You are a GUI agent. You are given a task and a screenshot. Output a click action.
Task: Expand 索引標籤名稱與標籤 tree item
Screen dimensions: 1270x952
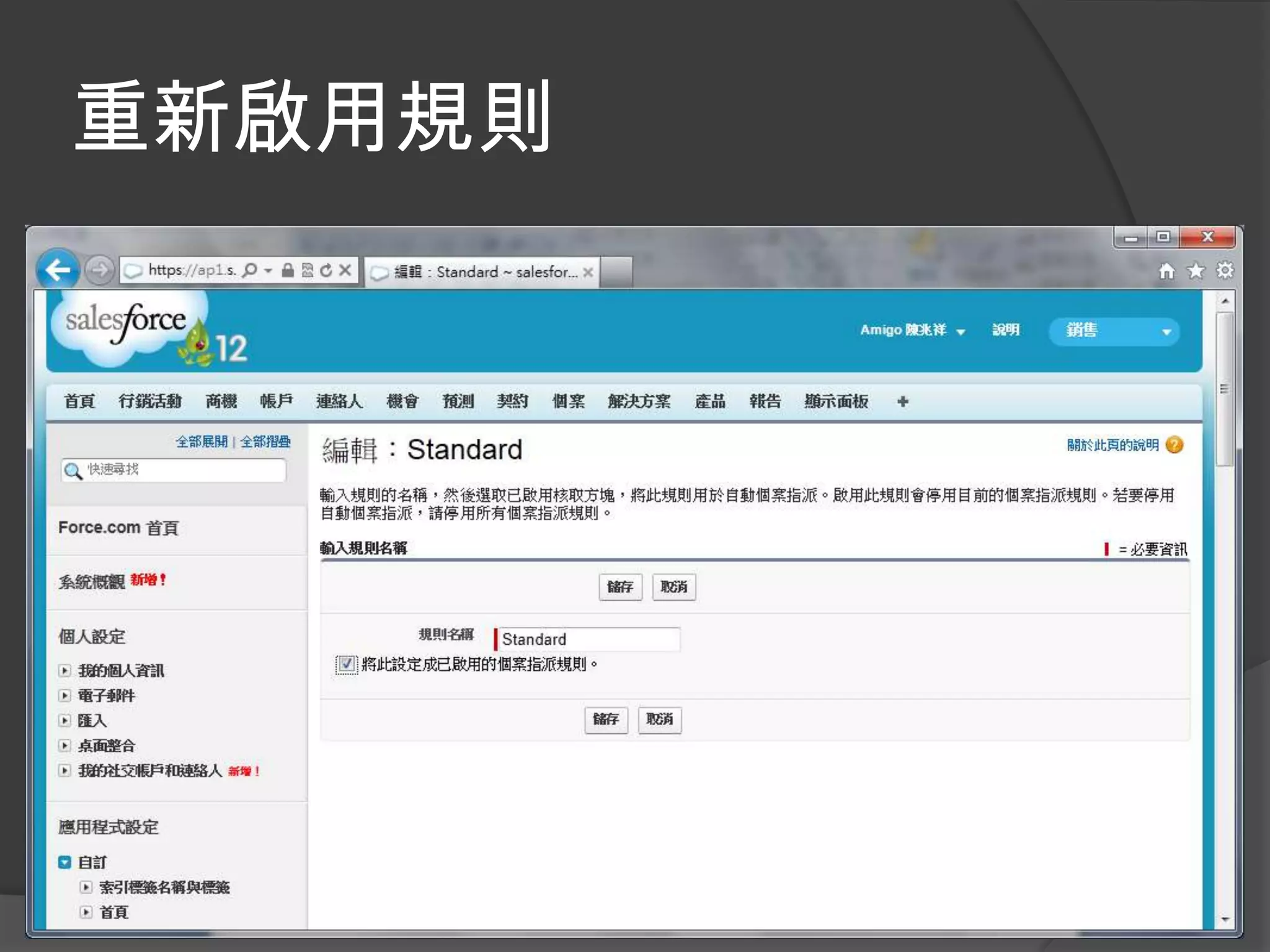(x=86, y=887)
